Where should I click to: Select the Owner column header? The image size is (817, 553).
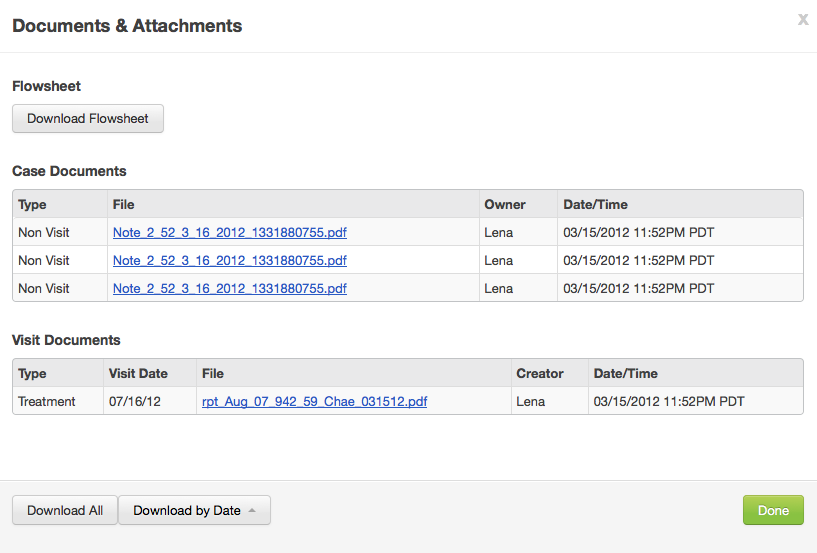tap(505, 204)
